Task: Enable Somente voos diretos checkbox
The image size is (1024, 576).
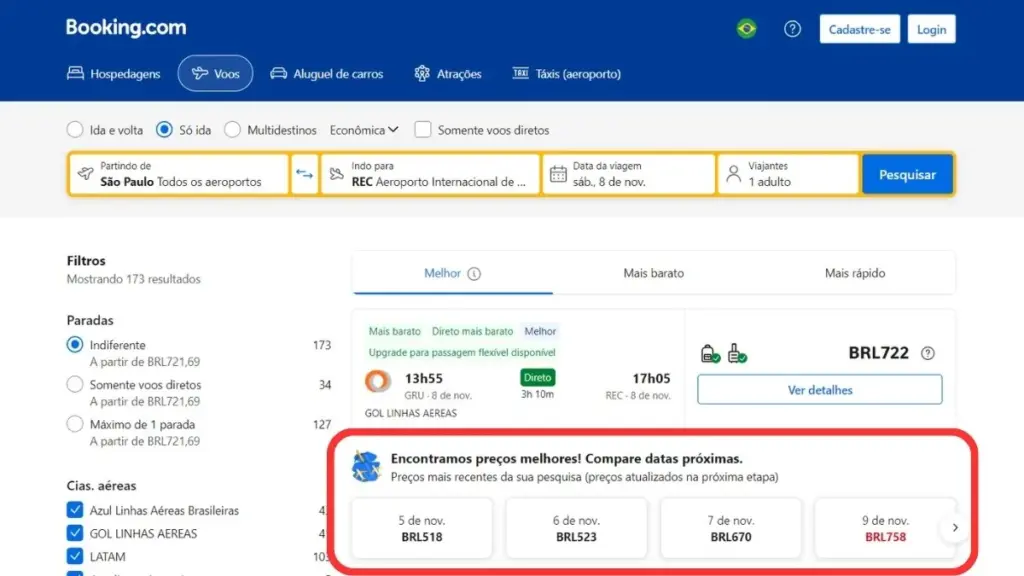Action: tap(423, 129)
